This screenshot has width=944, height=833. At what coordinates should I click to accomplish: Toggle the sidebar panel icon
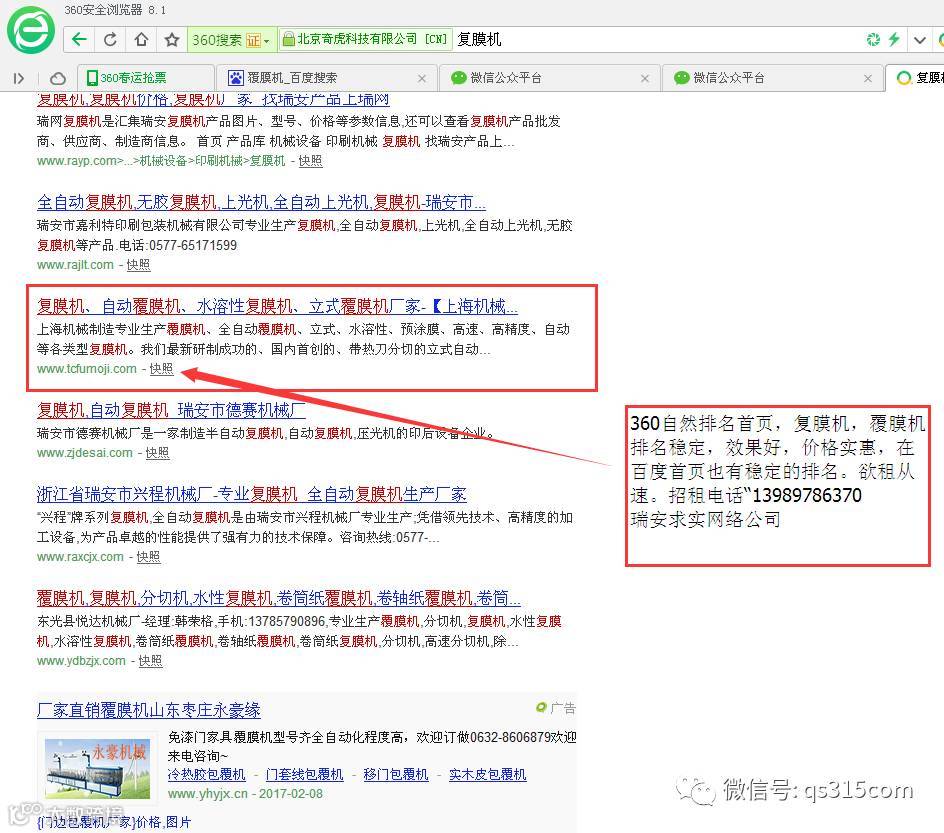point(19,78)
